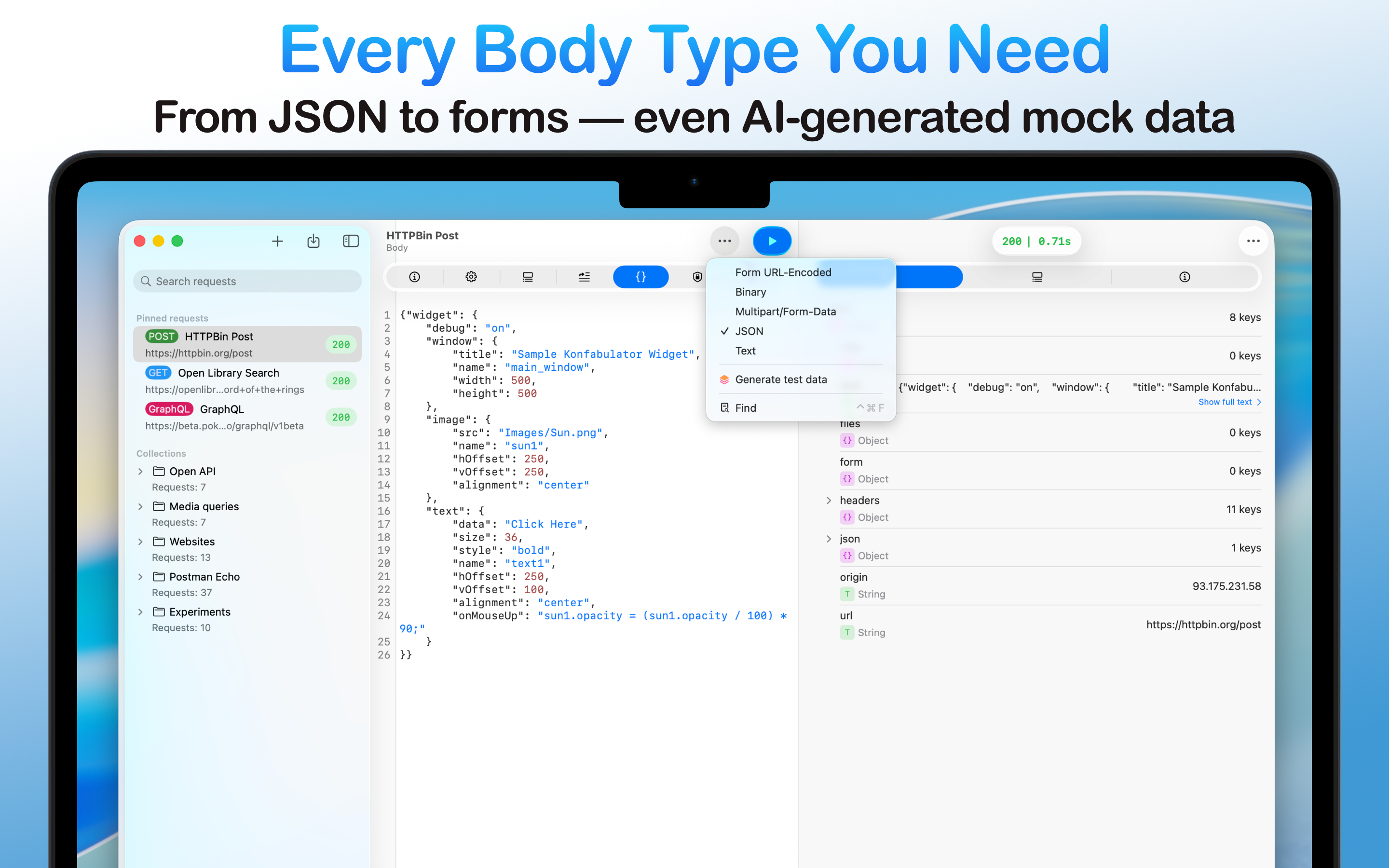Image resolution: width=1389 pixels, height=868 pixels.
Task: Click the Open API folder icon
Action: [159, 471]
